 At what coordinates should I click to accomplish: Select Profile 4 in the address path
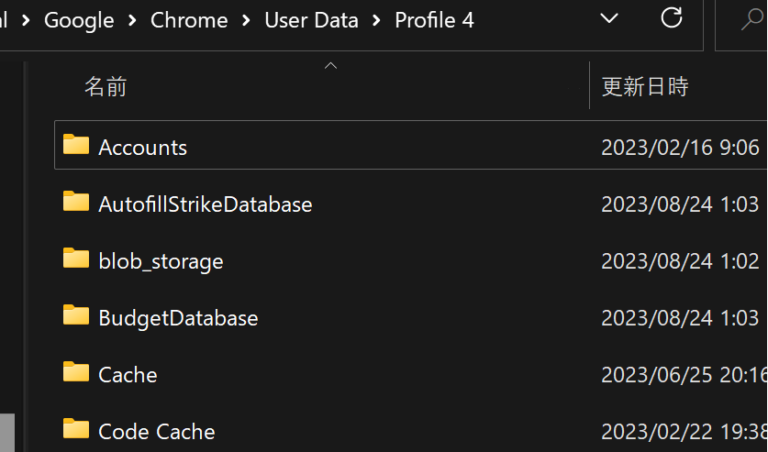[x=434, y=20]
